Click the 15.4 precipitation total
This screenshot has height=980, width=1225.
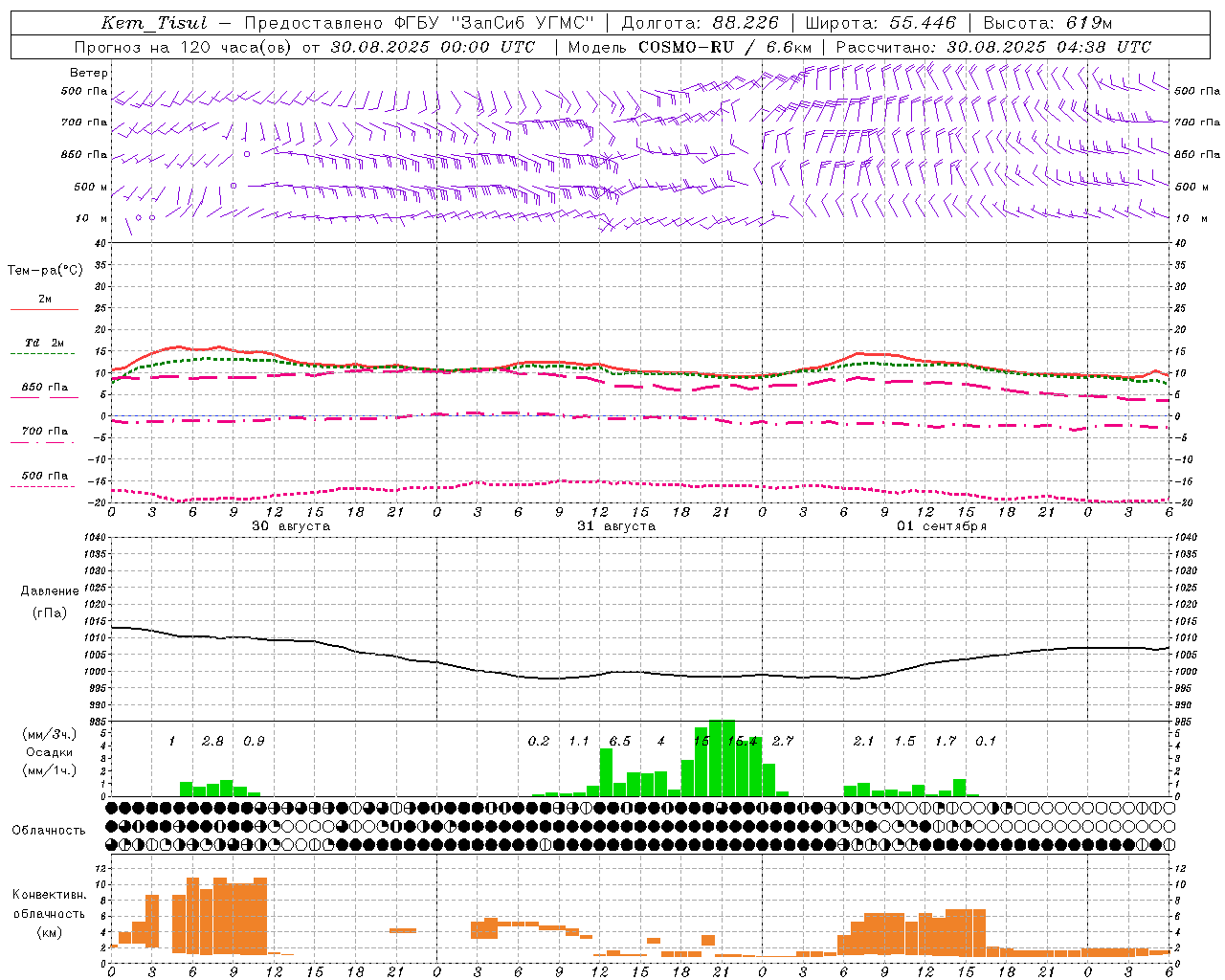[743, 742]
